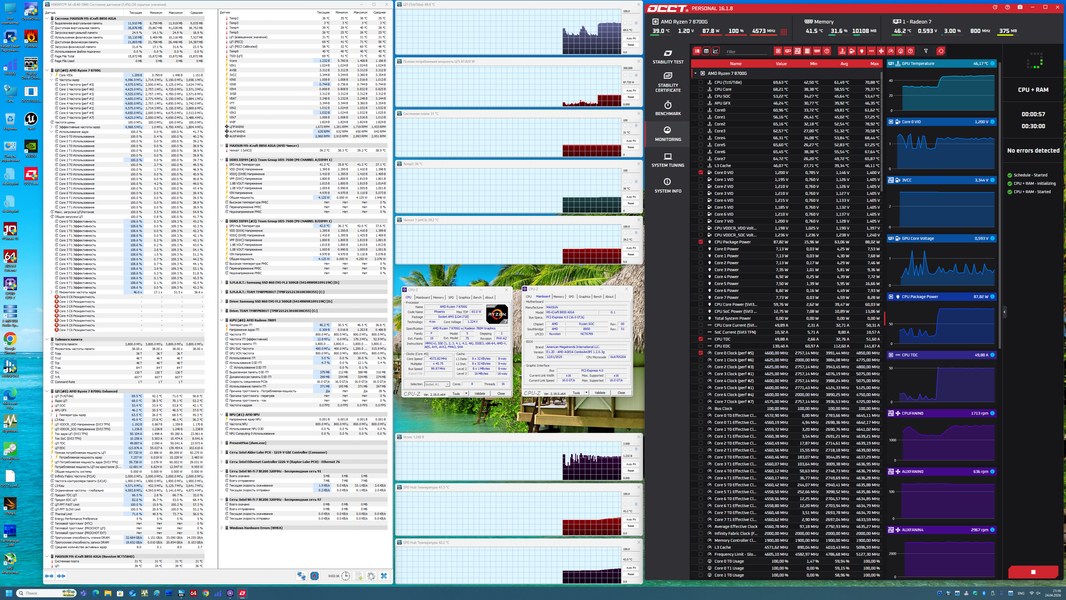Image resolution: width=1066 pixels, height=600 pixels.
Task: Click color circle on CPUFANIN0 graph header
Action: 993,413
